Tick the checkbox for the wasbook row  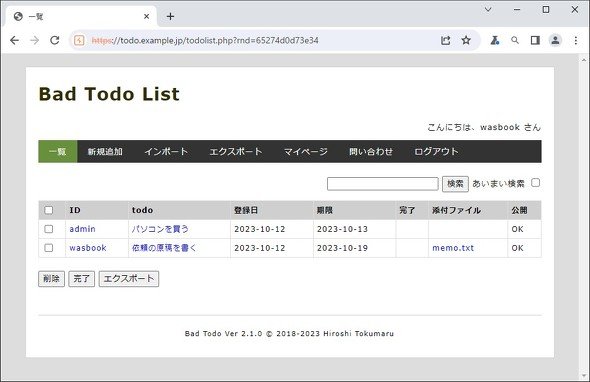(49, 248)
